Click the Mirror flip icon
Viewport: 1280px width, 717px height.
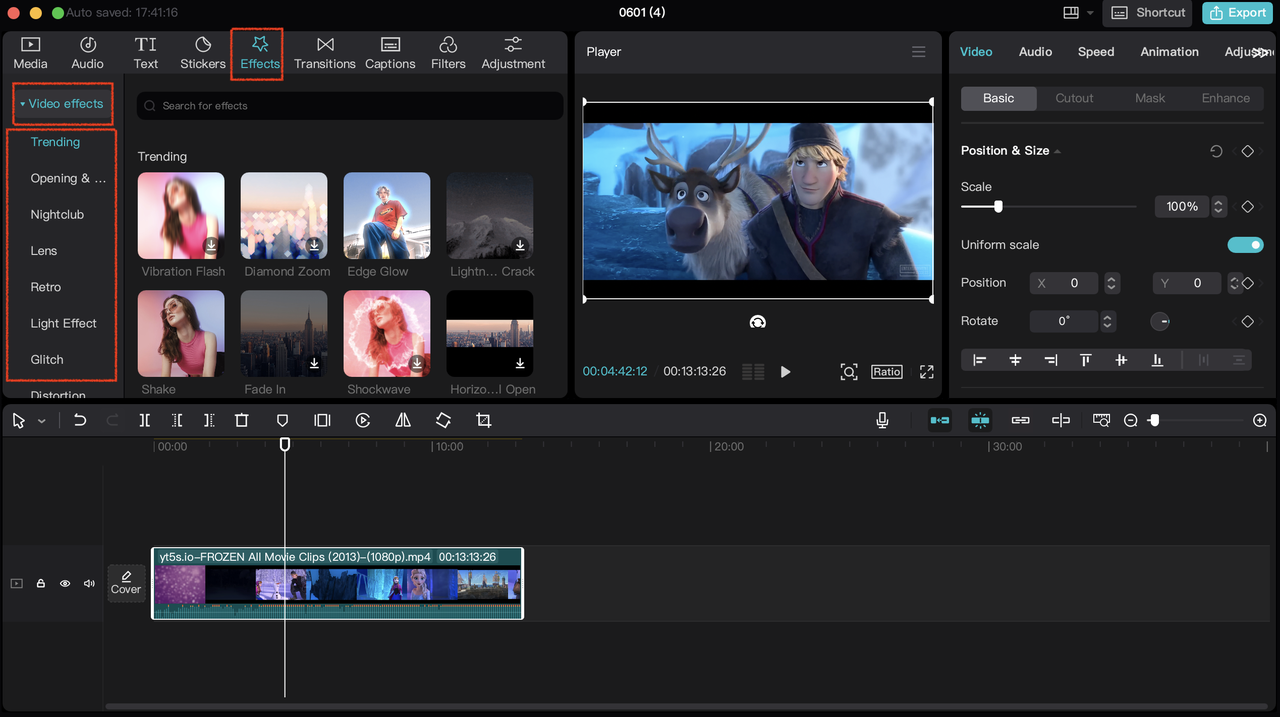[403, 421]
